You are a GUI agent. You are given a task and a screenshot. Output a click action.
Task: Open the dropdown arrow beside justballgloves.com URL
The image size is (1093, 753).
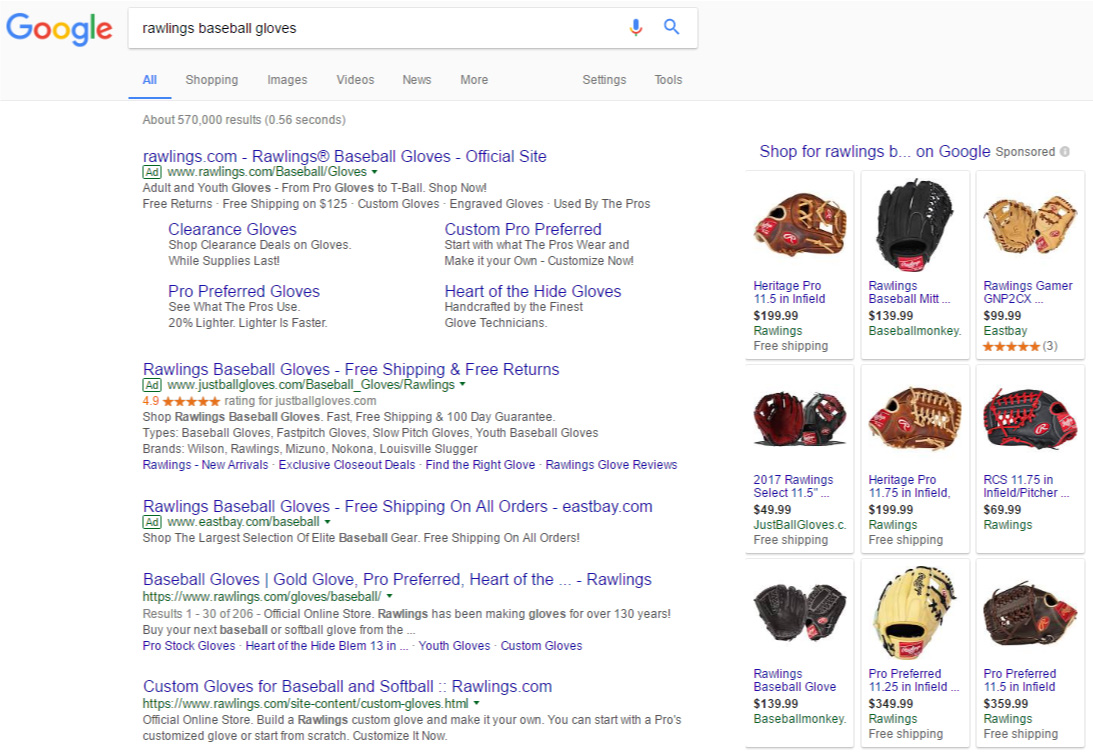pos(463,384)
